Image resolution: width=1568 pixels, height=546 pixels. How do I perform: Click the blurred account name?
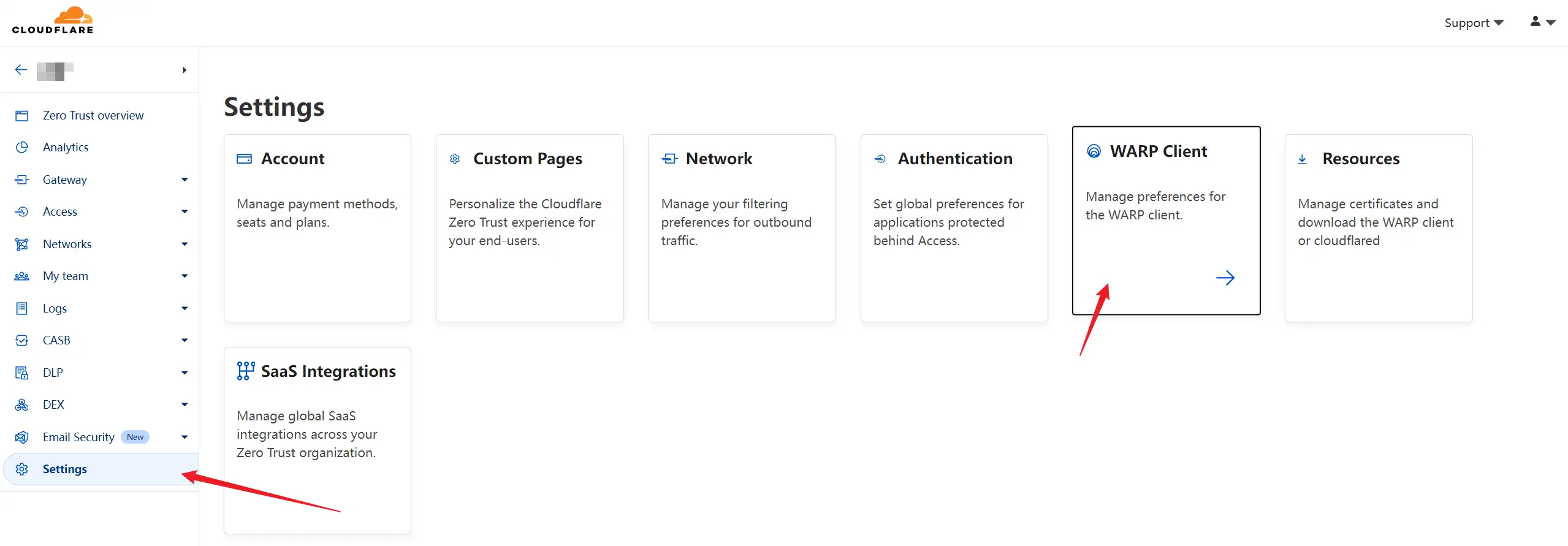[55, 71]
